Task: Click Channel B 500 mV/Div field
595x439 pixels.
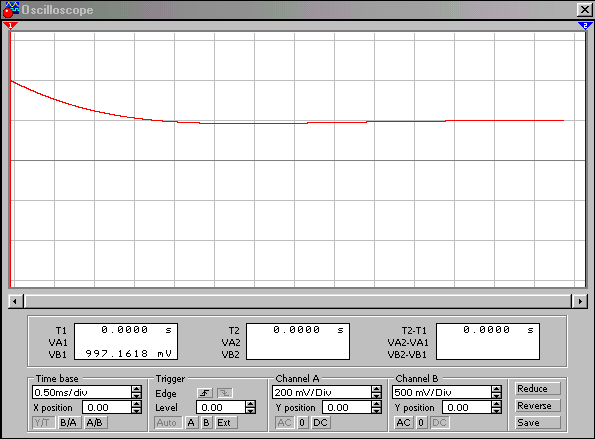Action: point(442,392)
